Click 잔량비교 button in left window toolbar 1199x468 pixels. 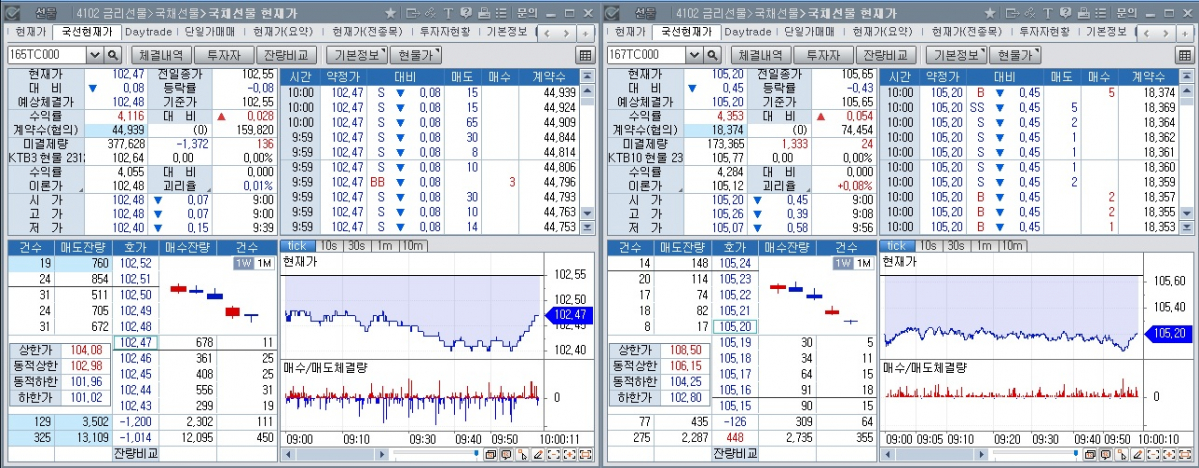[x=288, y=55]
